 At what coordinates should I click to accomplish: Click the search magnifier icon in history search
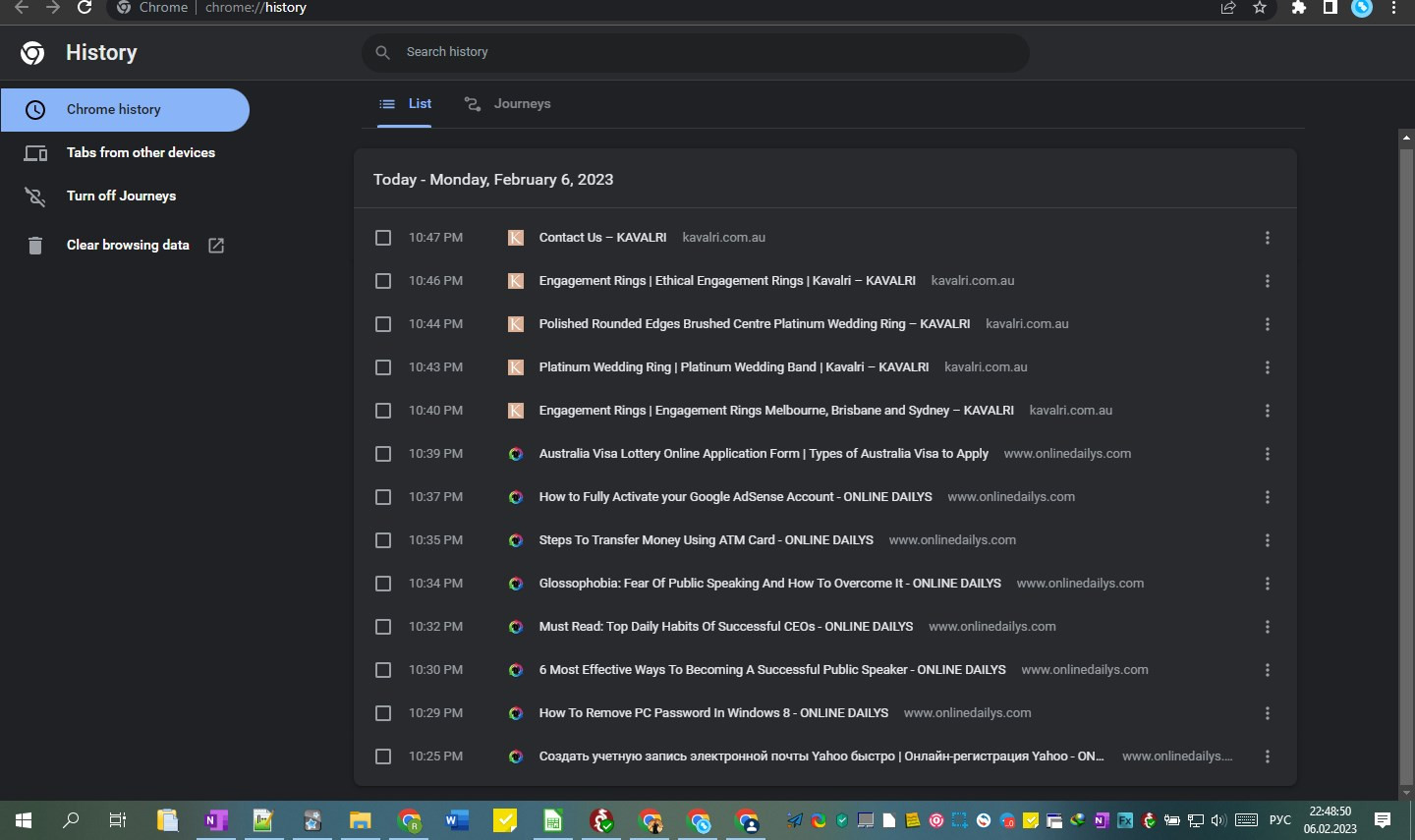click(383, 52)
